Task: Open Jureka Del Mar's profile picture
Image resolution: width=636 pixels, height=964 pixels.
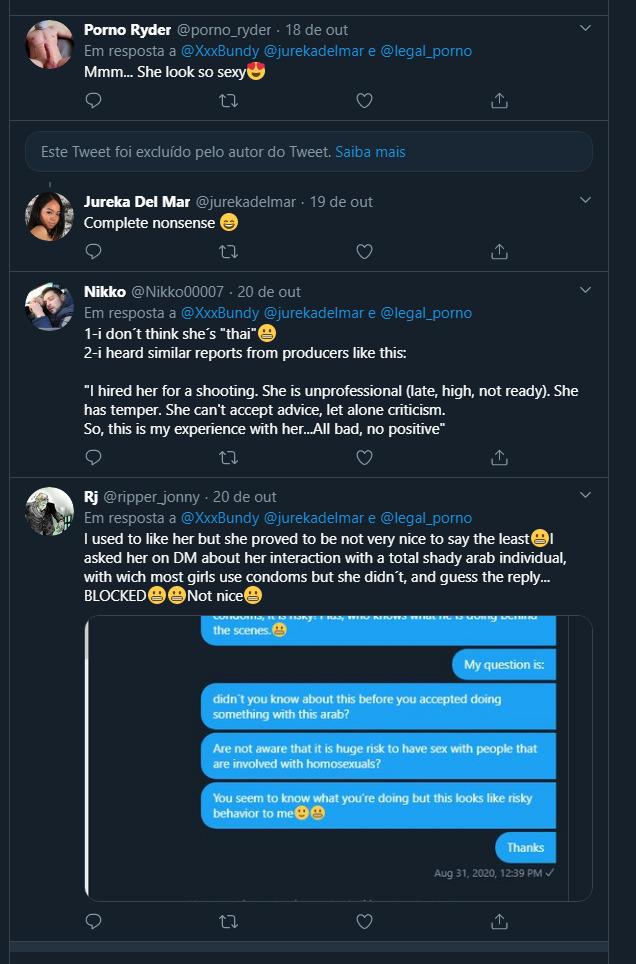Action: 49,216
